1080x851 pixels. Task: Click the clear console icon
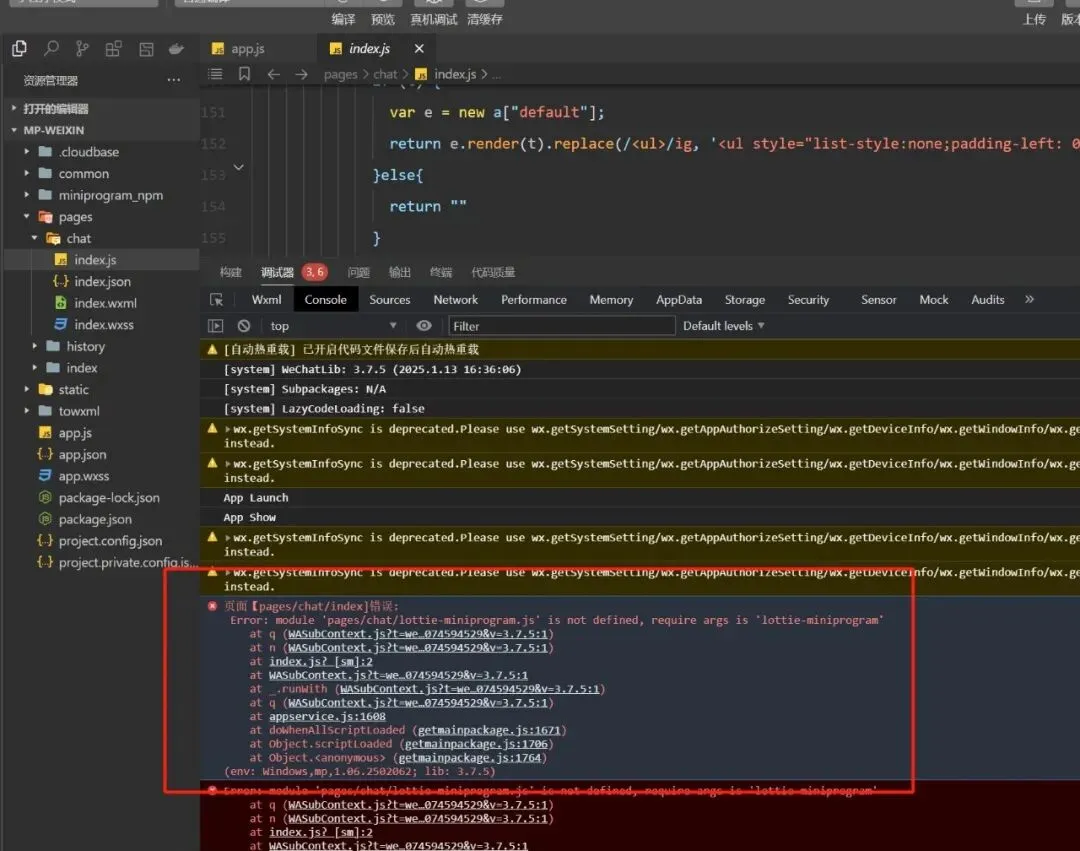(x=244, y=326)
